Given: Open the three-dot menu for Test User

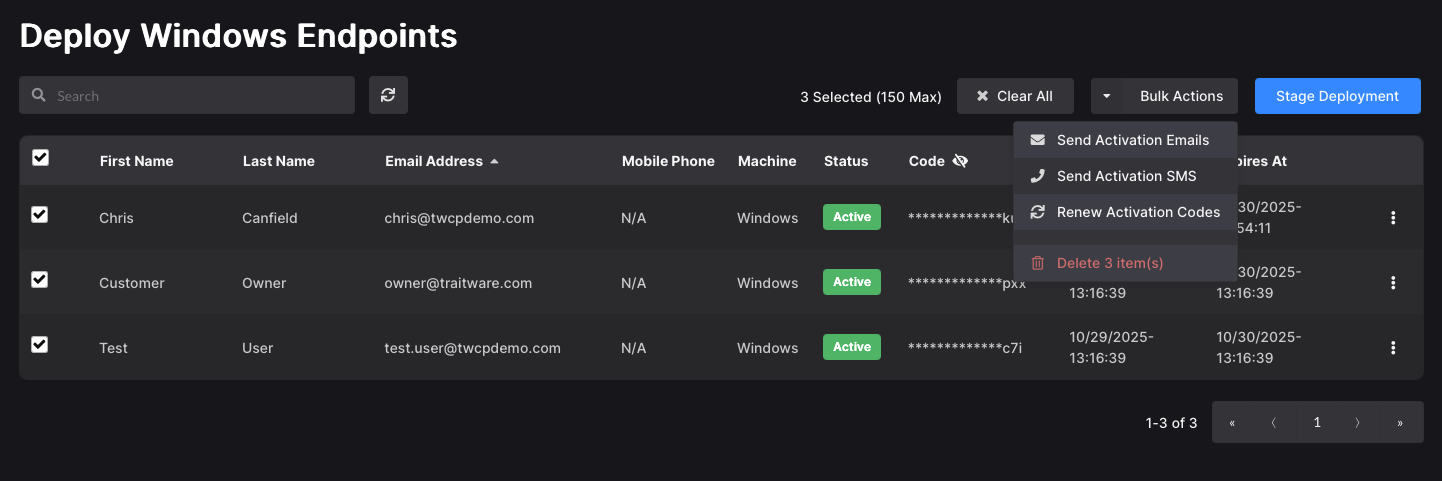Looking at the screenshot, I should tap(1393, 348).
